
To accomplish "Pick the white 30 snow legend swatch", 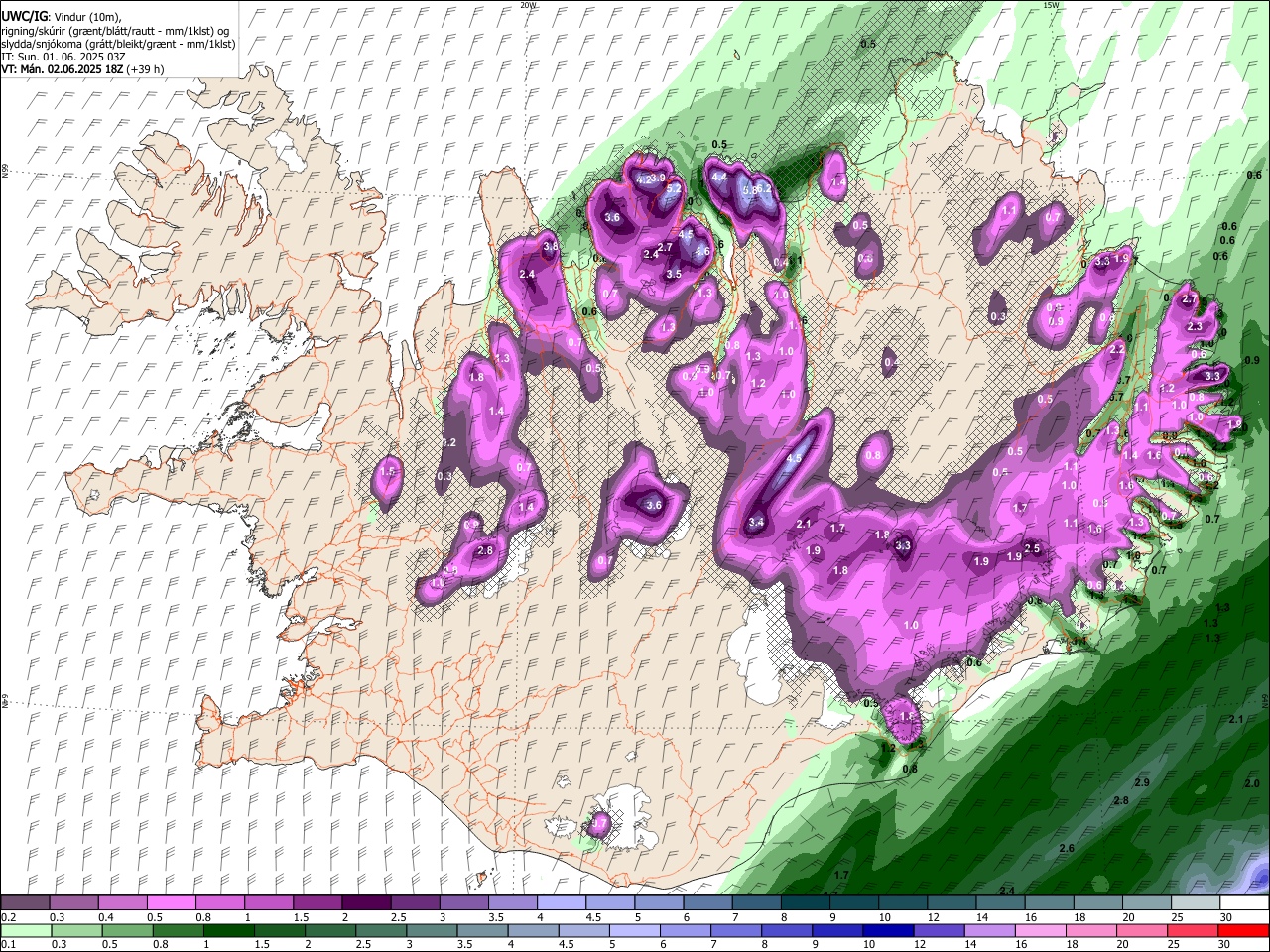I will pyautogui.click(x=1244, y=903).
